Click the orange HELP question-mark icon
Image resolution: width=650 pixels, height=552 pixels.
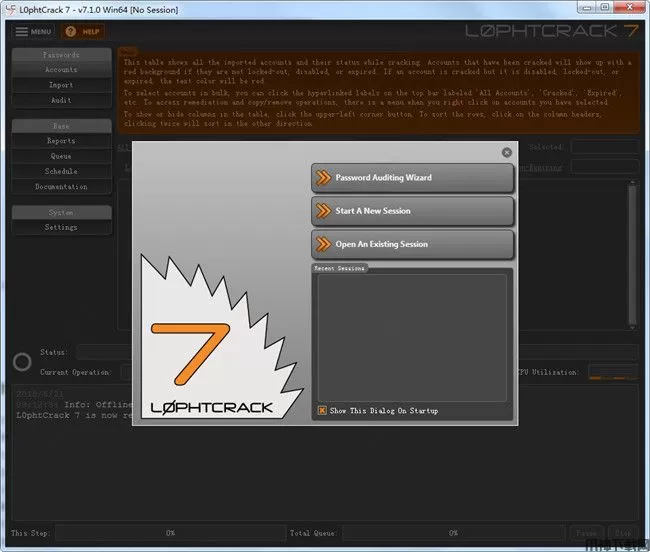(71, 31)
